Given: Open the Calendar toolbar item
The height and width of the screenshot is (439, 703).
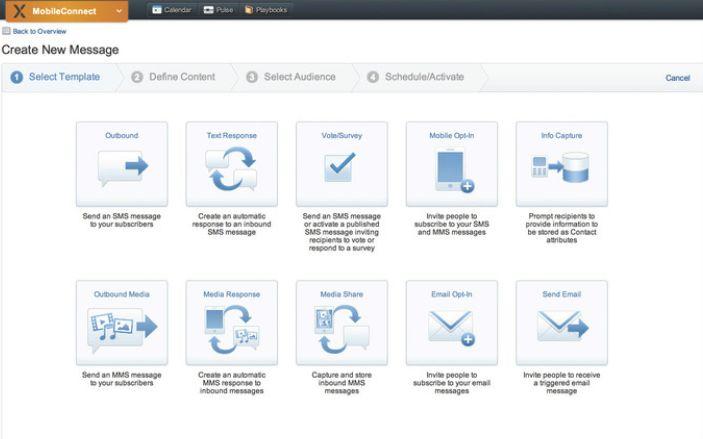Looking at the screenshot, I should tap(172, 10).
